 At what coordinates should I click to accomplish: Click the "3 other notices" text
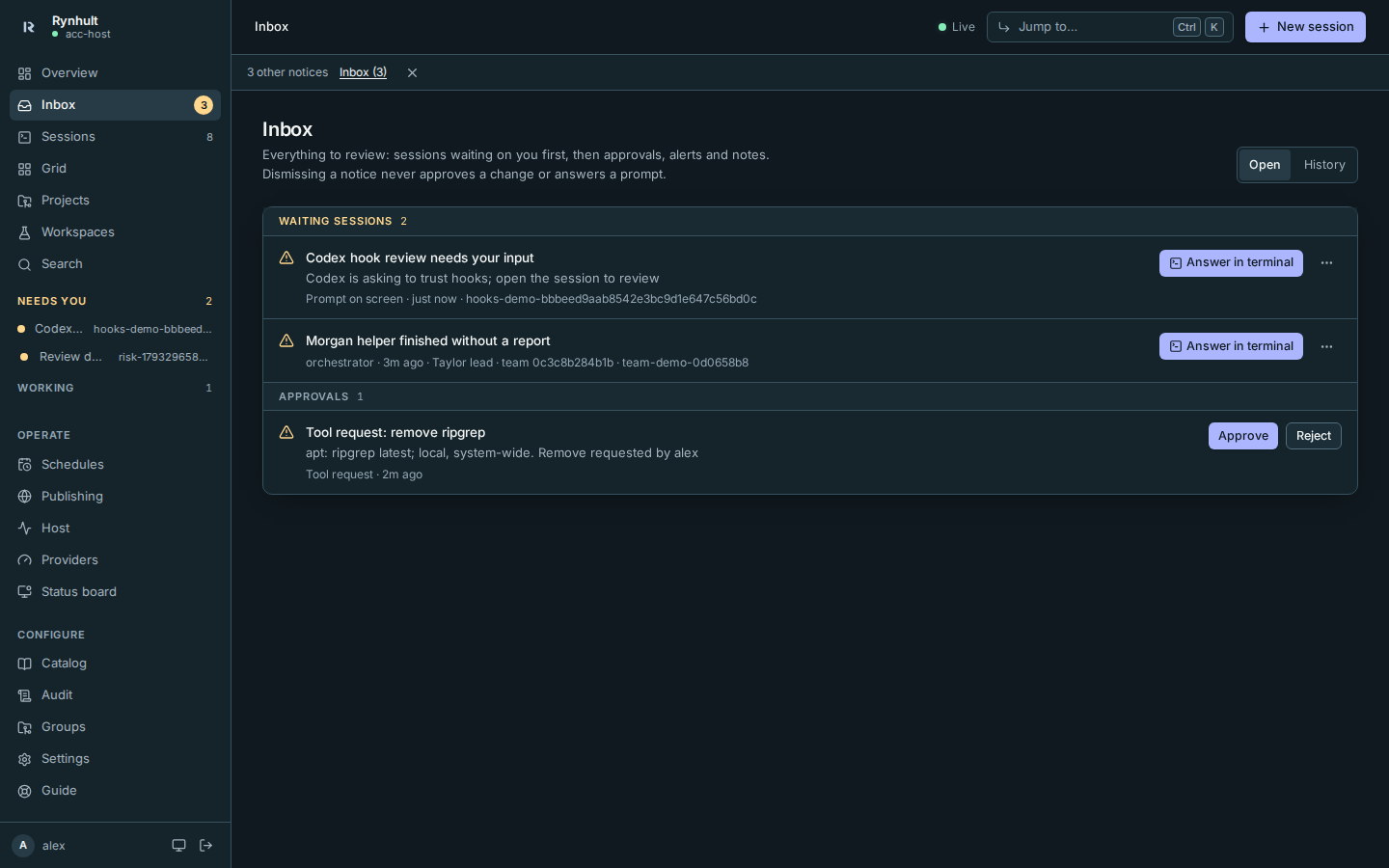click(x=287, y=72)
